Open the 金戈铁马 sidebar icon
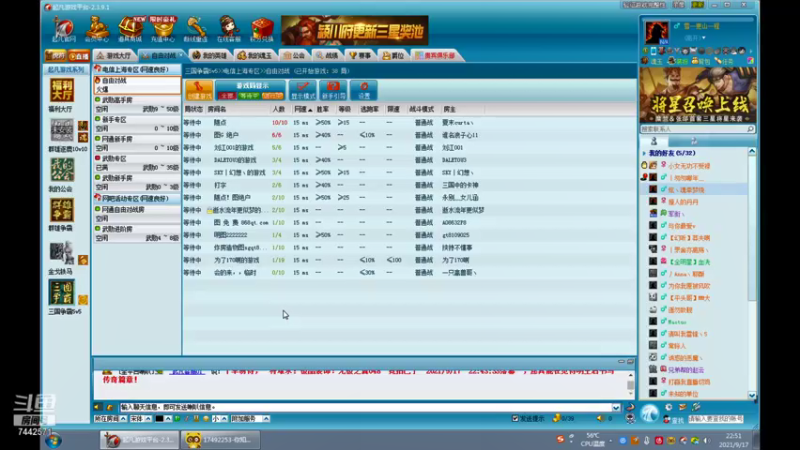 (62, 252)
